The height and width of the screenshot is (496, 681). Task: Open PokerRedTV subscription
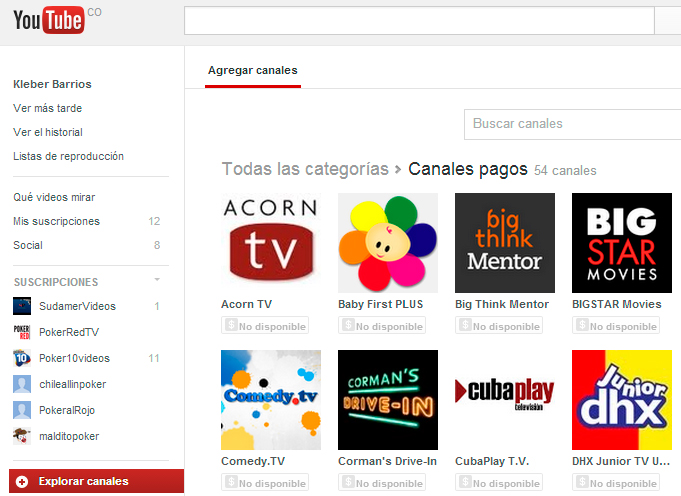pos(69,332)
